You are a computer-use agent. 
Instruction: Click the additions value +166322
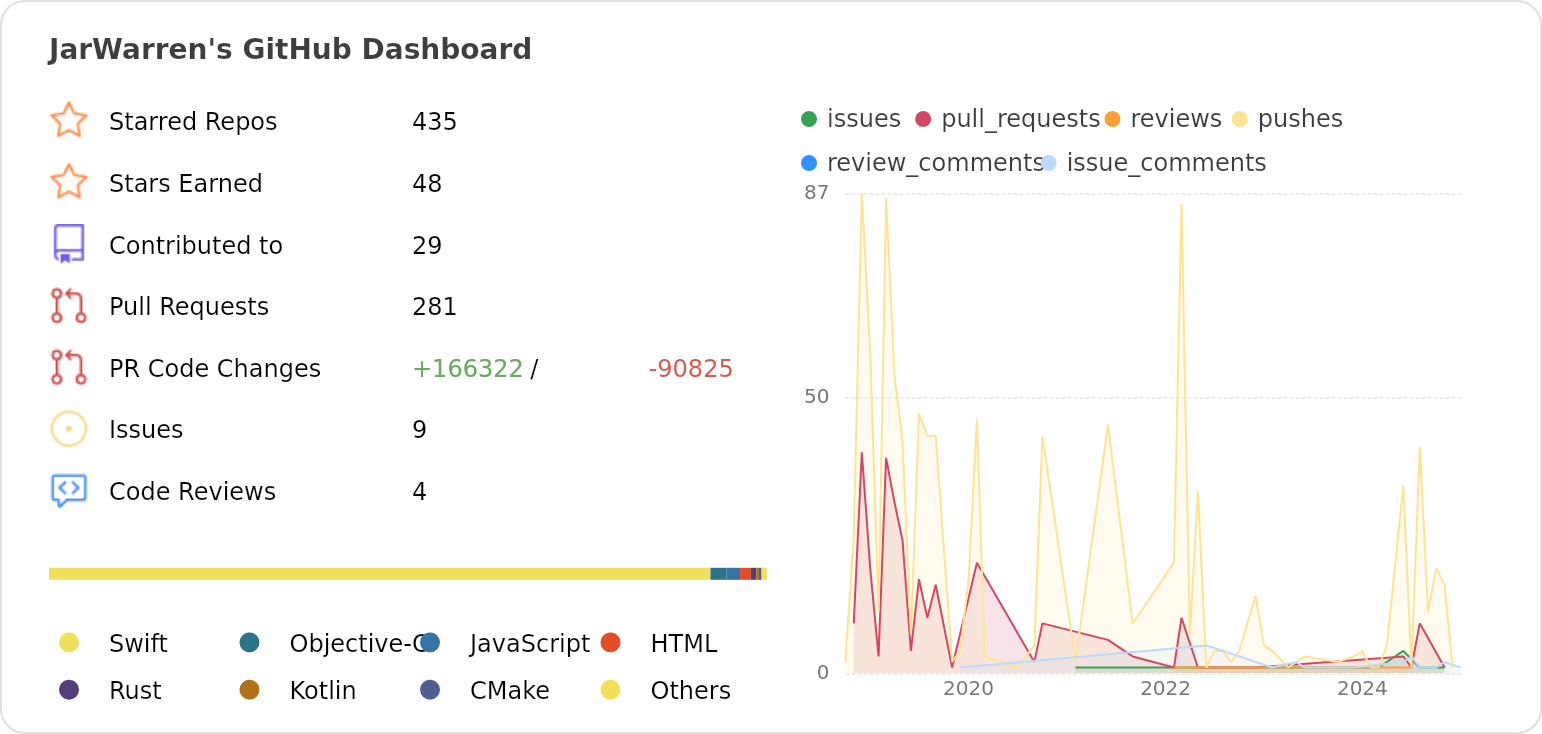point(468,369)
